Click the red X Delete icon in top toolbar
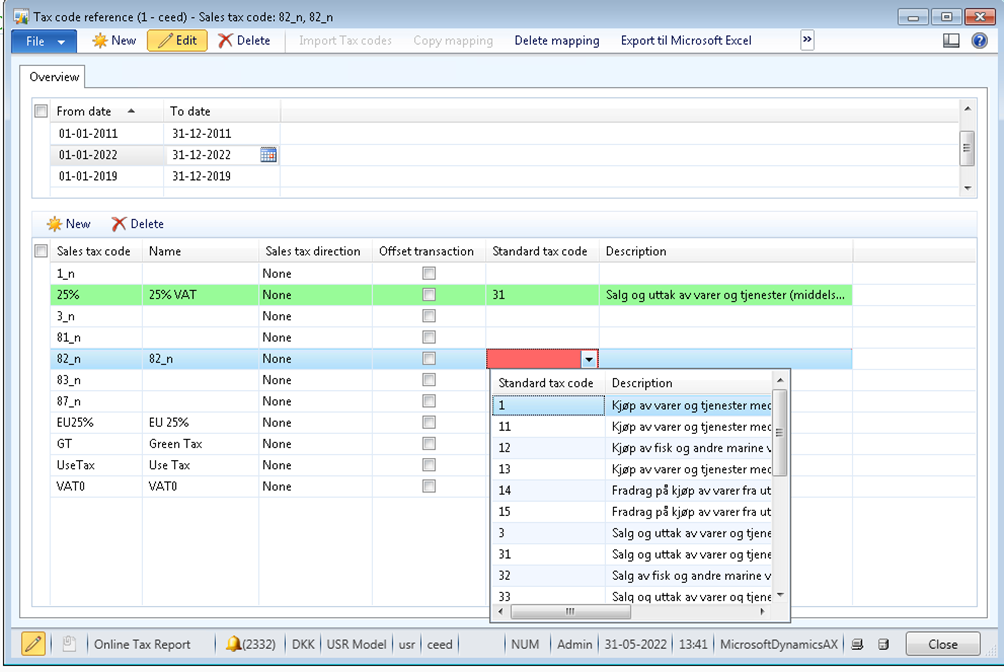This screenshot has width=1004, height=672. [225, 40]
